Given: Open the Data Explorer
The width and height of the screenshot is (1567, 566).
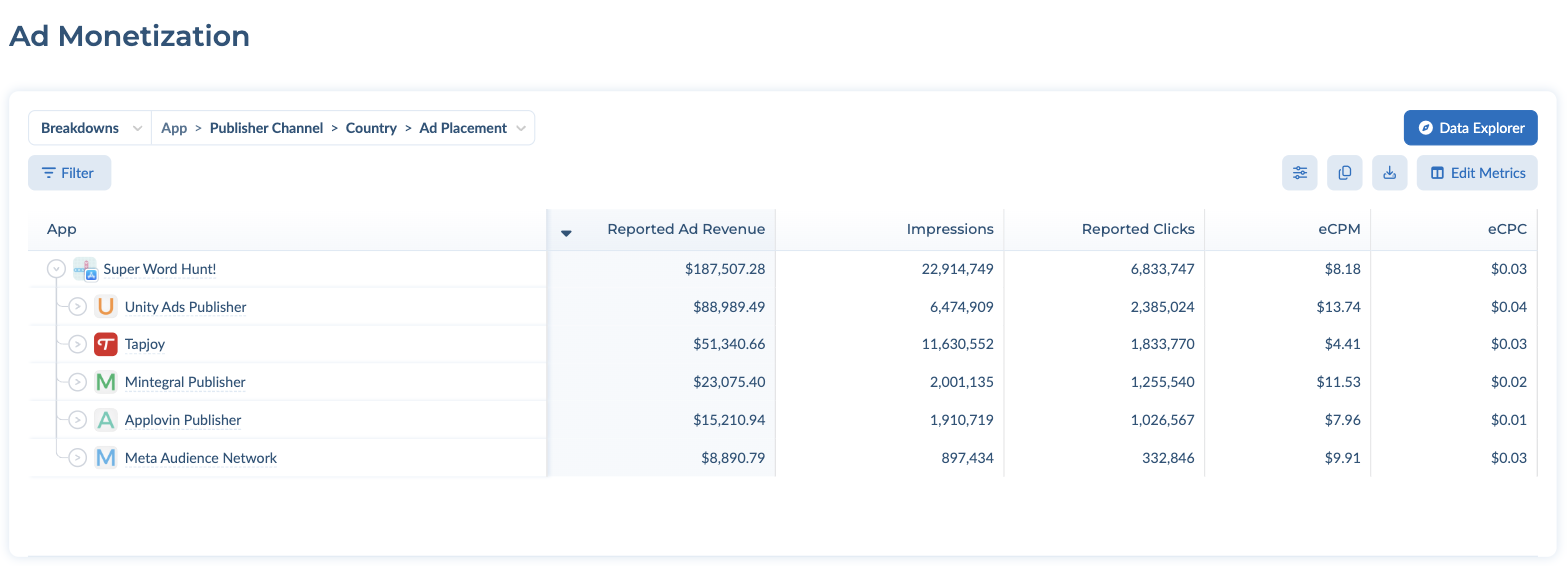Looking at the screenshot, I should tap(1470, 128).
